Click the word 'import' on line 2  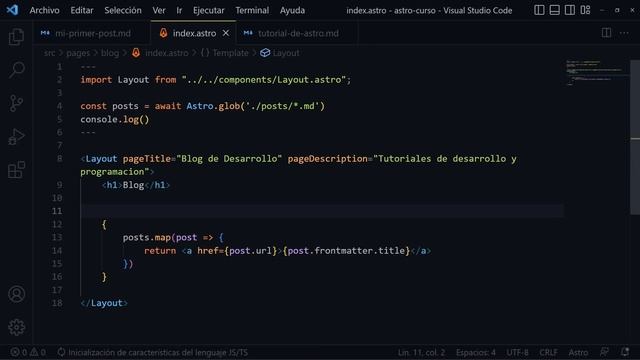(96, 80)
